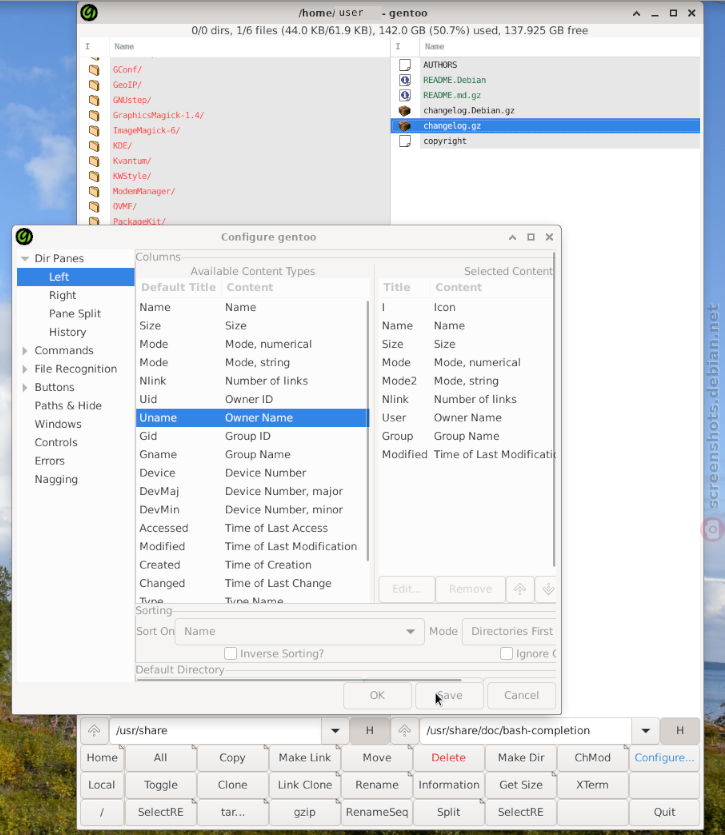Click folder icon beside Kvantum/ entry
Image resolution: width=725 pixels, height=835 pixels.
click(94, 161)
